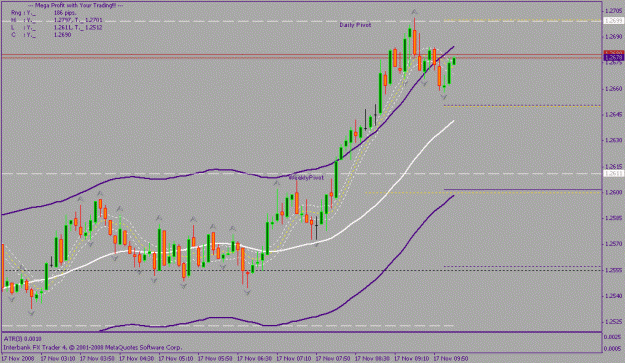Click the 1.2660 price axis label
This screenshot has height=363, width=625.
[x=613, y=88]
